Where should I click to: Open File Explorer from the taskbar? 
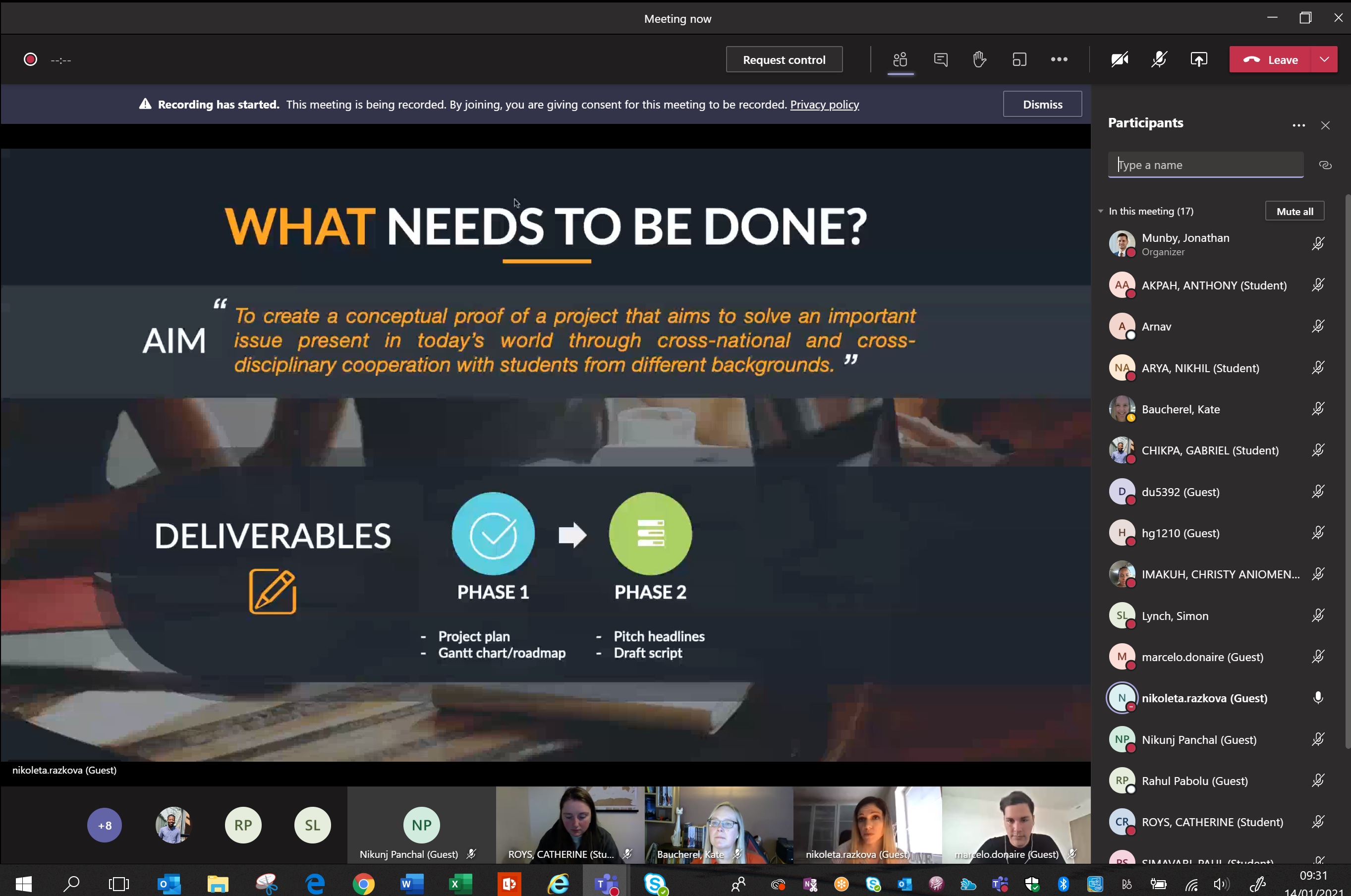pos(217,884)
